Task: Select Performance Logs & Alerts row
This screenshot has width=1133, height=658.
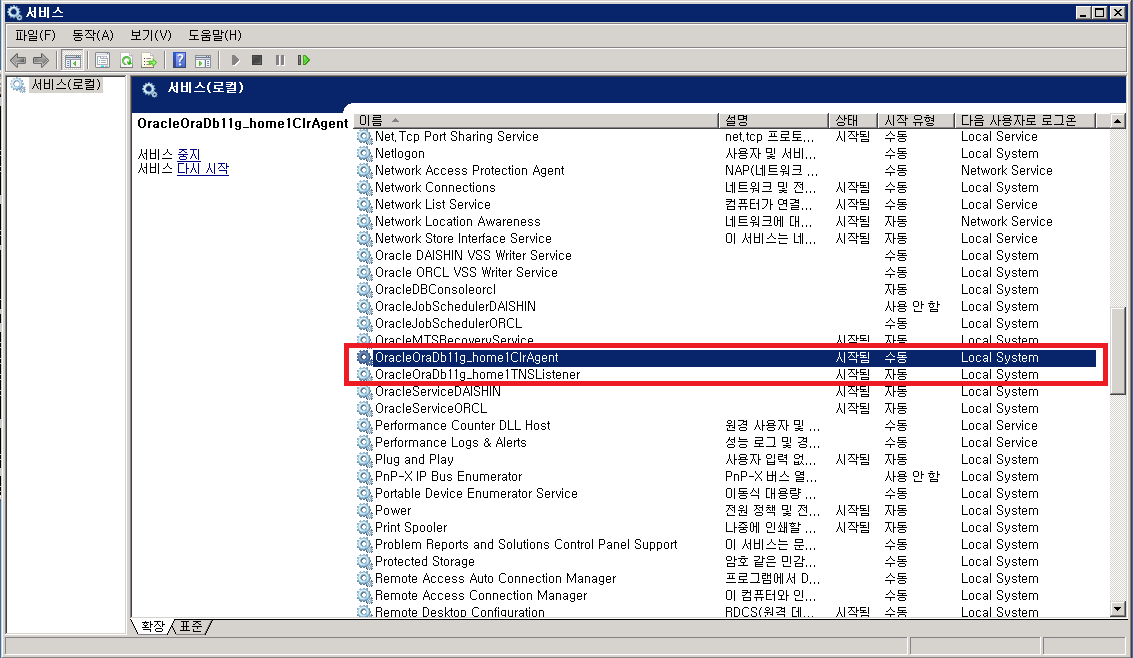Action: tap(726, 443)
